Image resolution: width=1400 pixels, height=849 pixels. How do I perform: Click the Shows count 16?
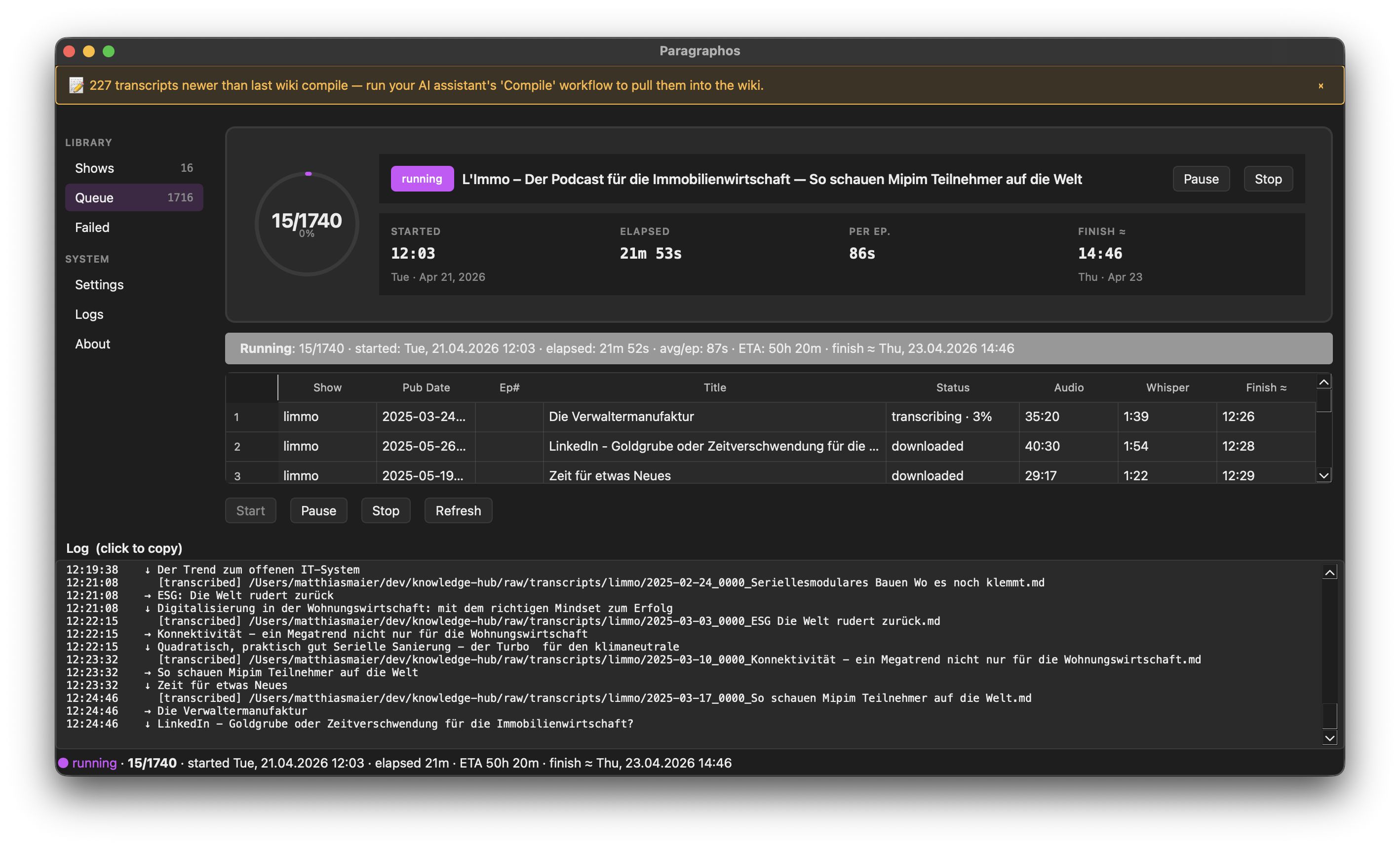click(x=187, y=168)
